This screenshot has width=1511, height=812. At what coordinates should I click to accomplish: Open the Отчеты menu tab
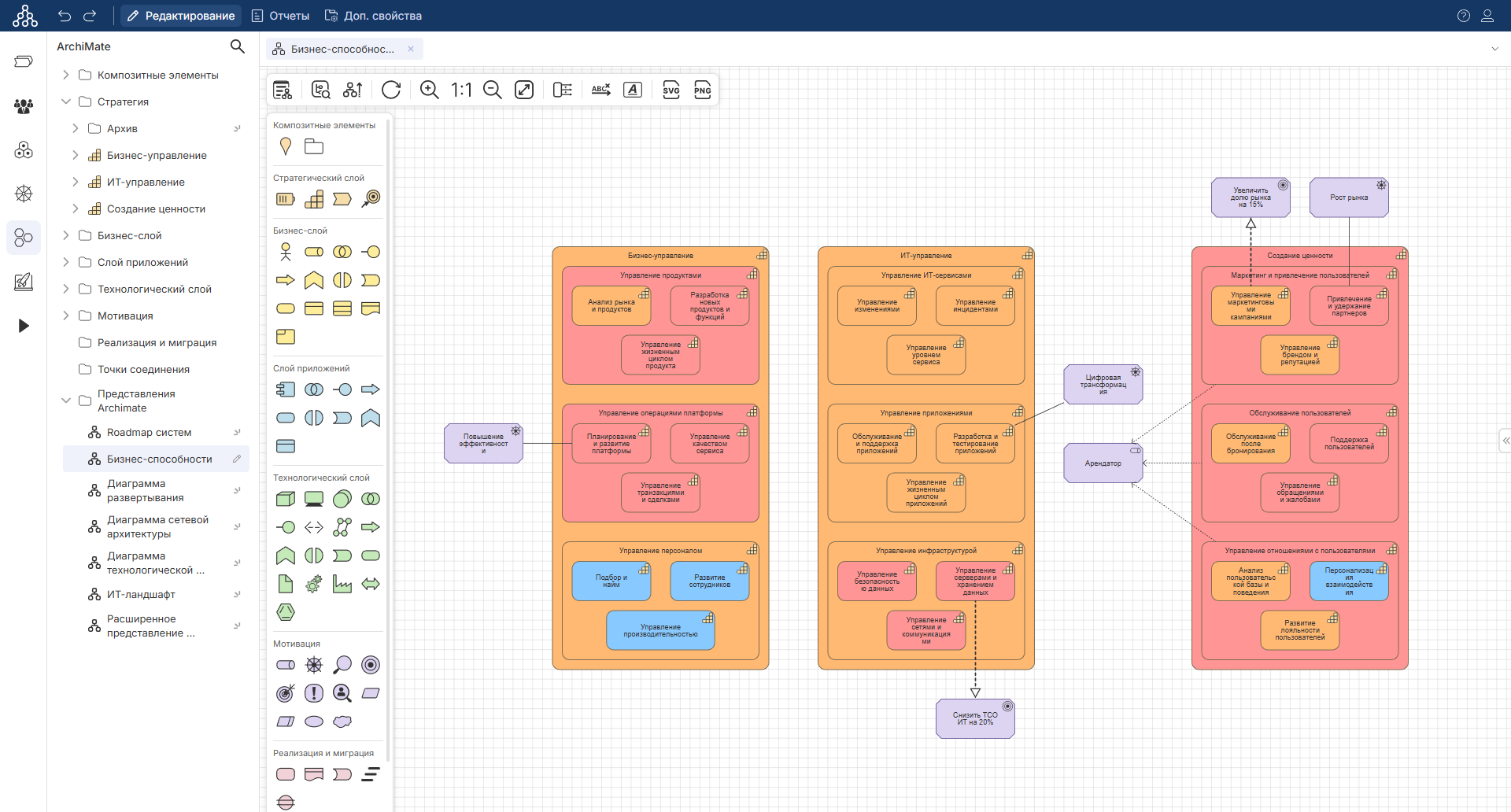281,16
